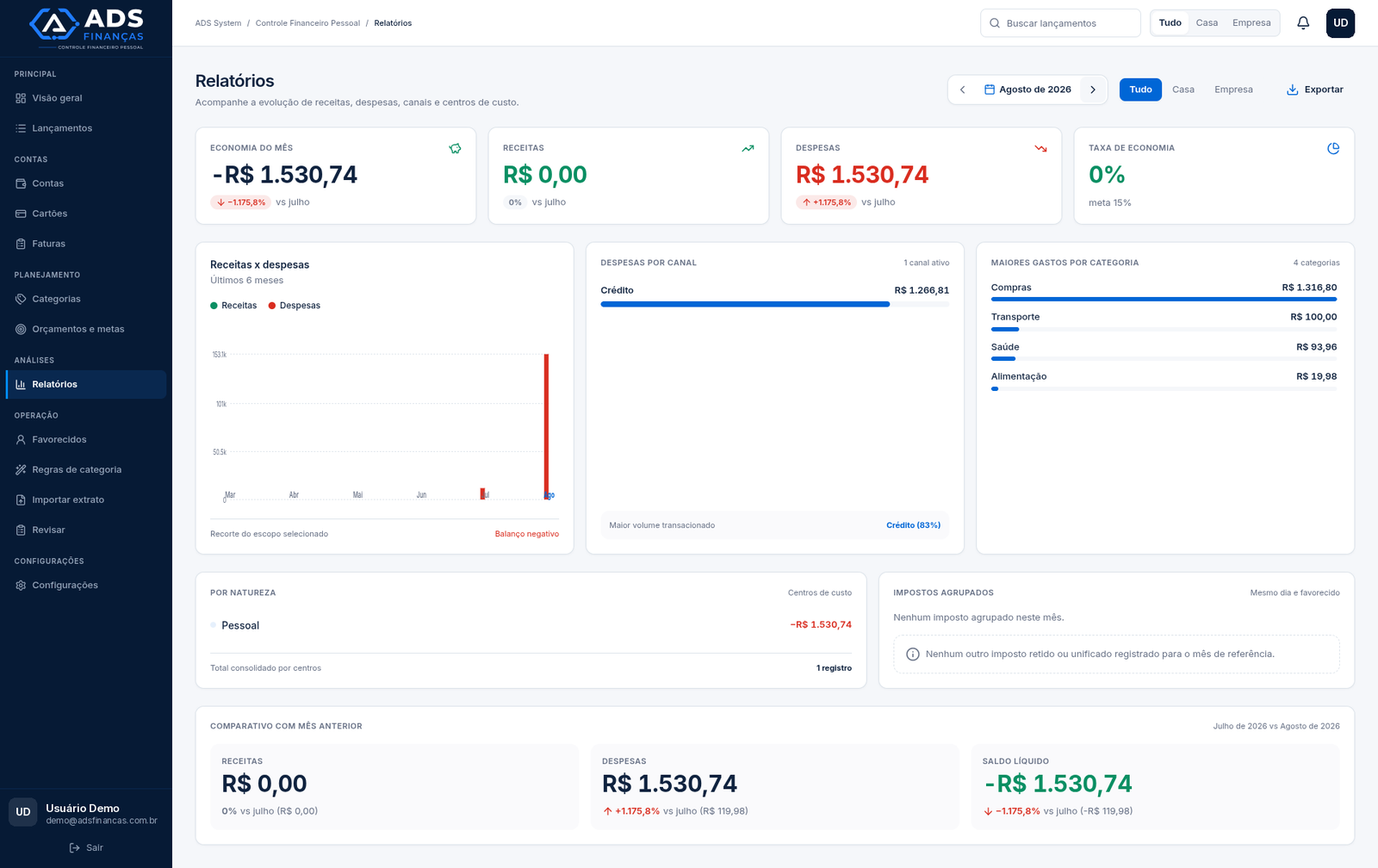Click Usuário Demo name in sidebar footer
The image size is (1378, 868).
pos(83,808)
